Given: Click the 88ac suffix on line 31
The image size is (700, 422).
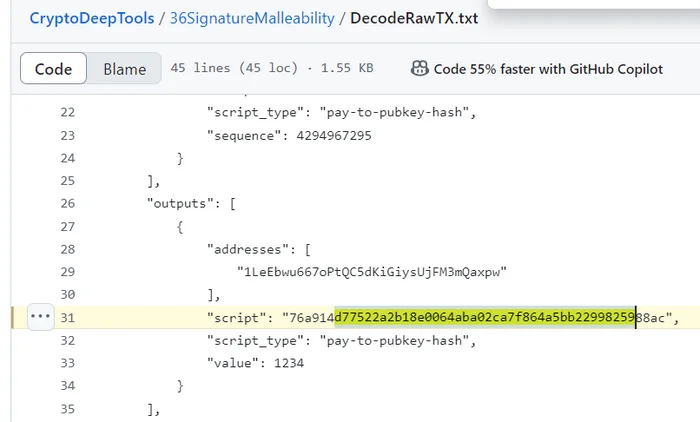Looking at the screenshot, I should tap(650, 318).
